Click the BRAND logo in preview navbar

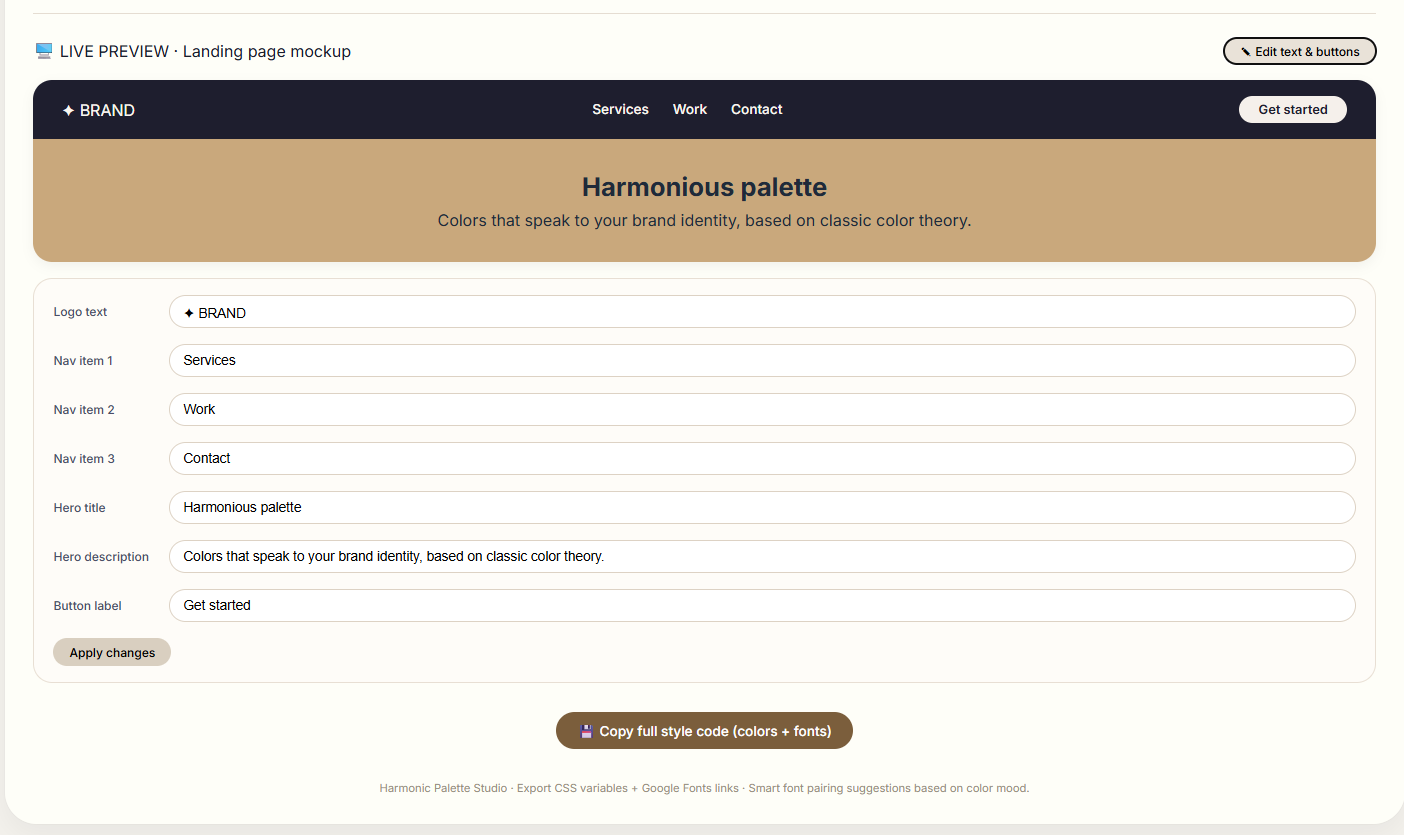pyautogui.click(x=98, y=110)
